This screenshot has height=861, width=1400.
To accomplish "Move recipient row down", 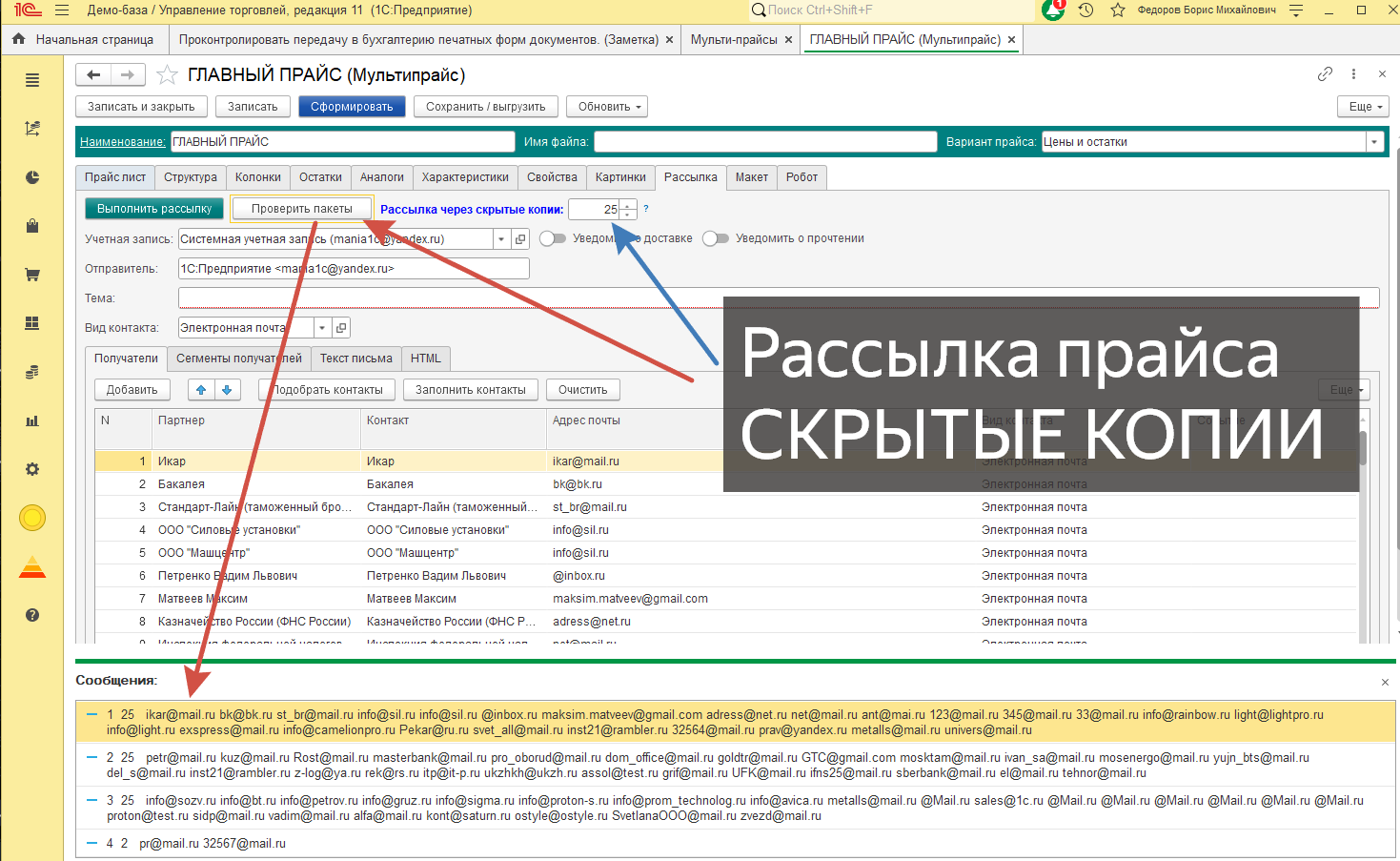I will pyautogui.click(x=227, y=390).
